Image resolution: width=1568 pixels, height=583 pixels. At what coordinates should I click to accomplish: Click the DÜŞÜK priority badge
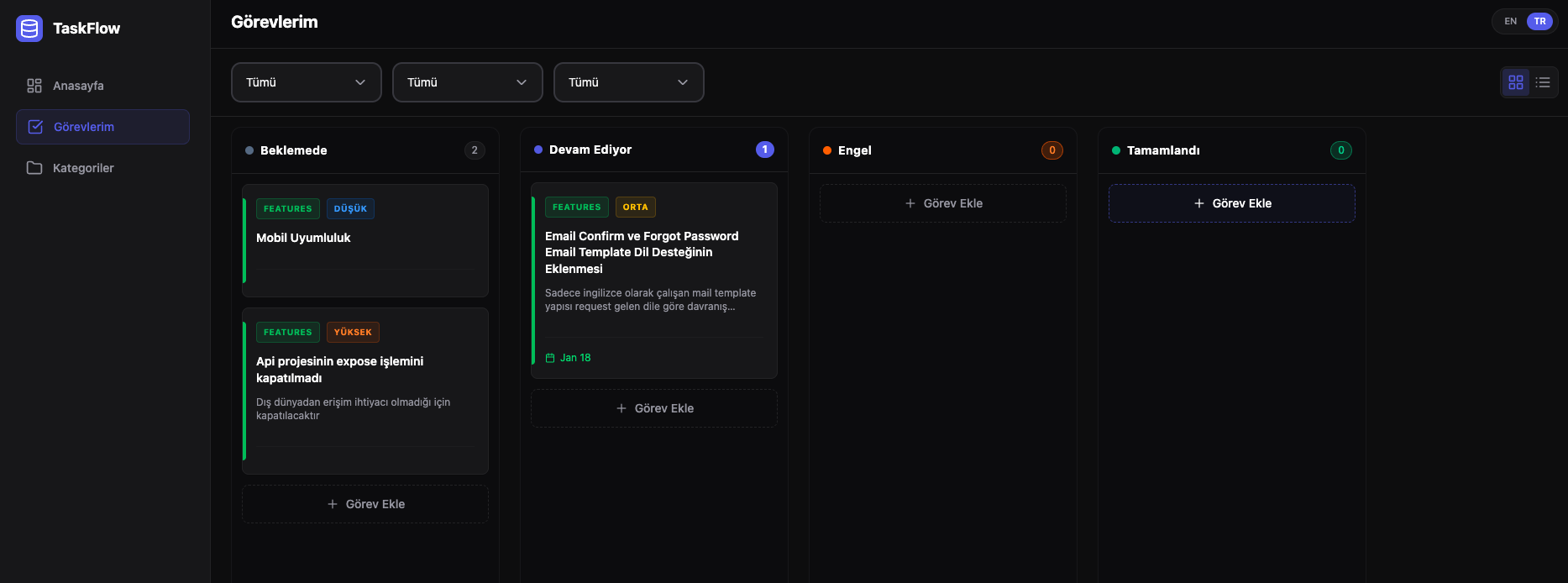(350, 208)
